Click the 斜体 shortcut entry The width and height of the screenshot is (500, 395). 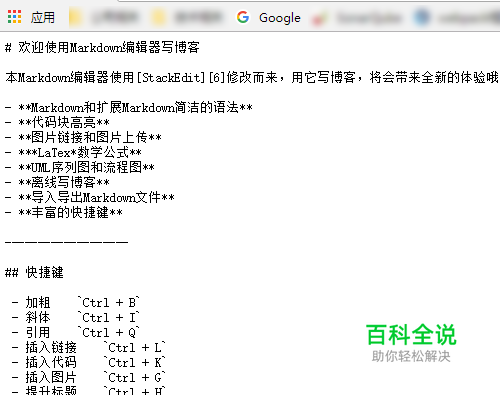coord(38,318)
